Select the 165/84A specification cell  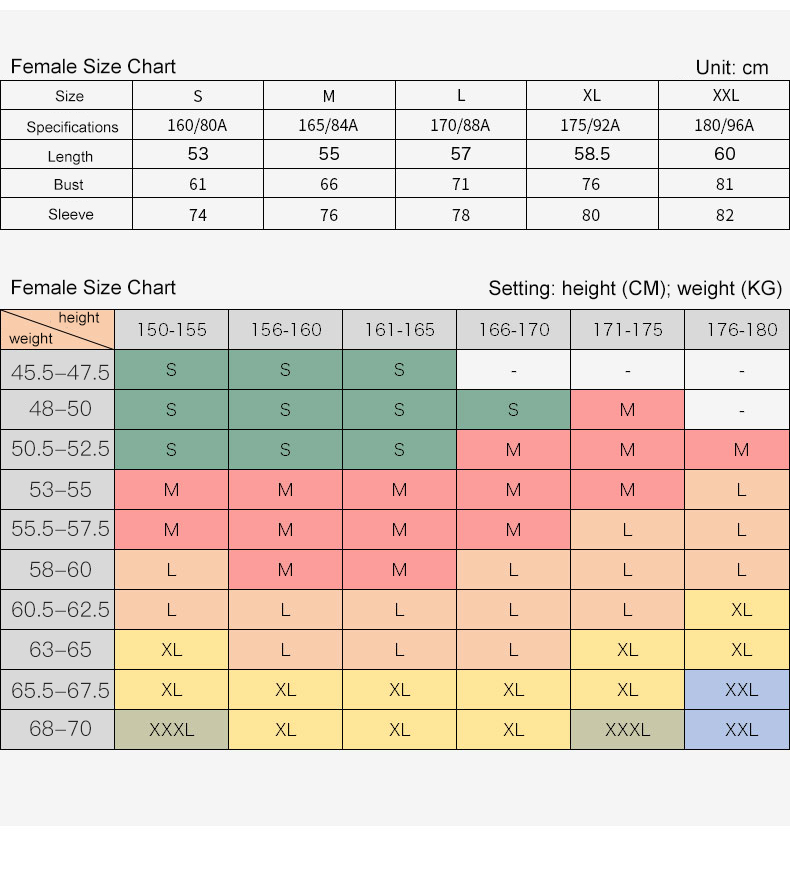[328, 126]
